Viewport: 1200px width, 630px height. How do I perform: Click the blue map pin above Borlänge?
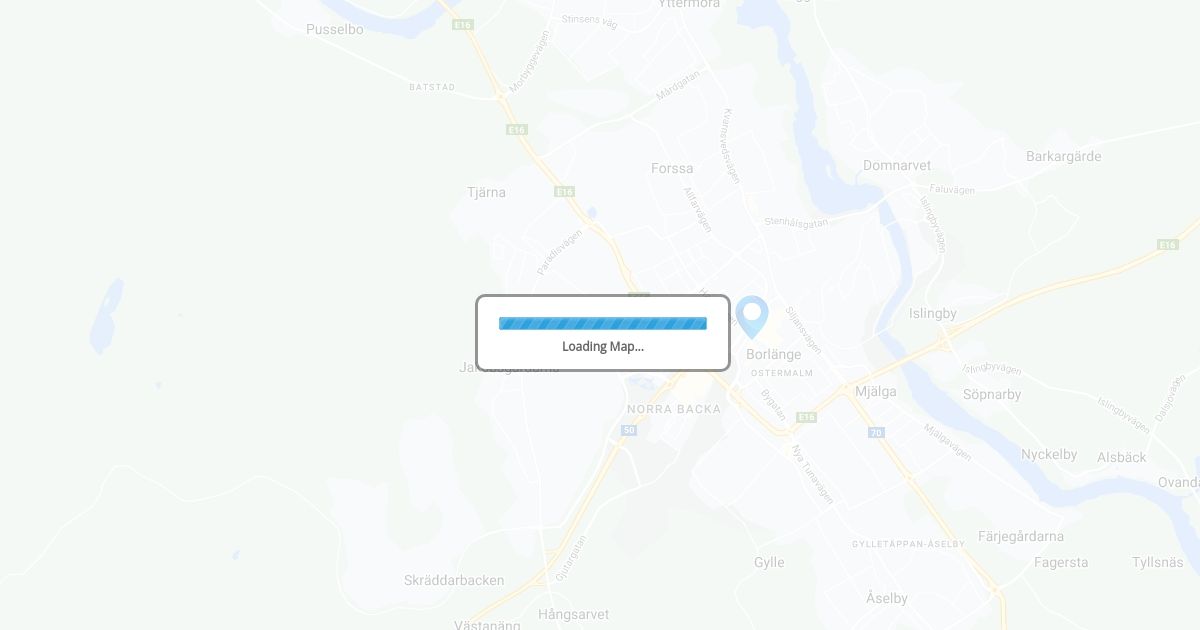[x=752, y=317]
